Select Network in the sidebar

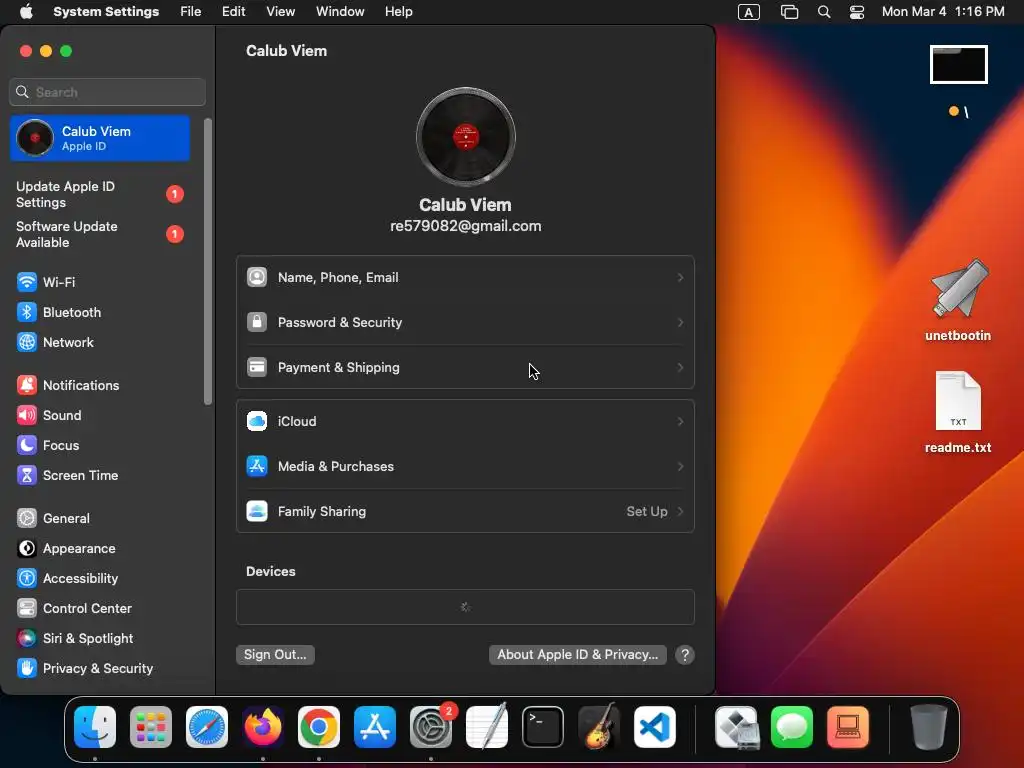coord(55,342)
